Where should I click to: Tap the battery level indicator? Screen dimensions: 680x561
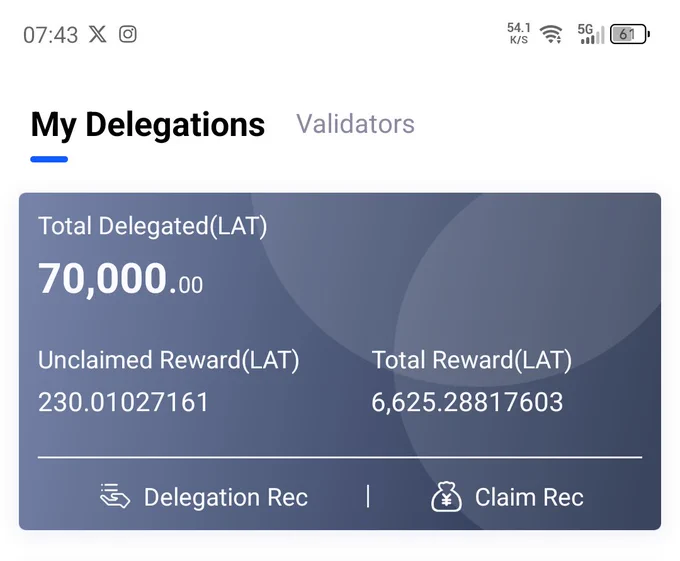[x=630, y=34]
